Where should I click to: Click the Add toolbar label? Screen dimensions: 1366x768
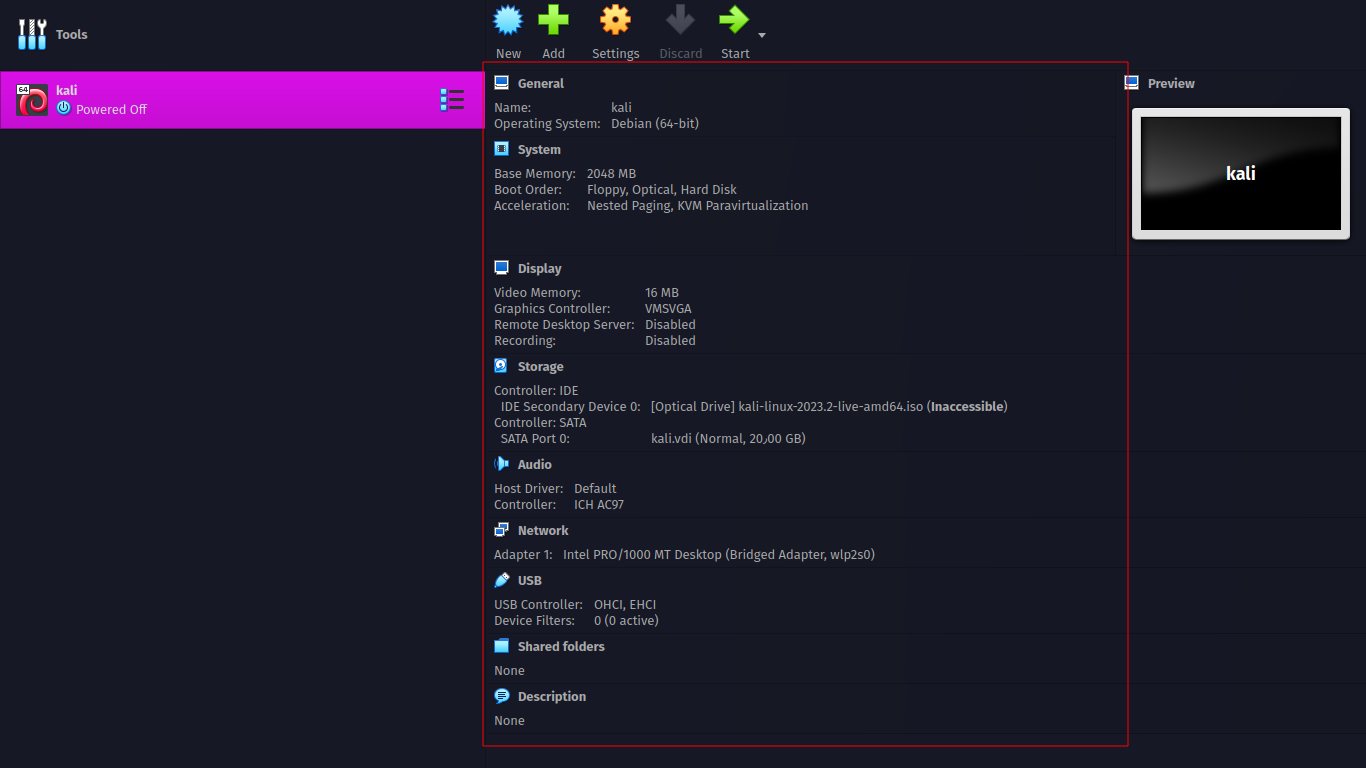(x=553, y=54)
